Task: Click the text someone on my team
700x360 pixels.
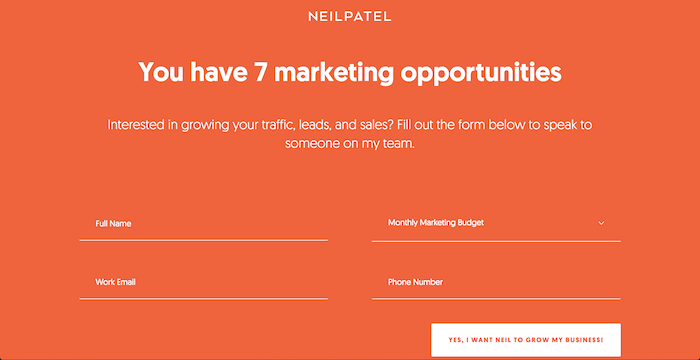Action: (x=350, y=144)
